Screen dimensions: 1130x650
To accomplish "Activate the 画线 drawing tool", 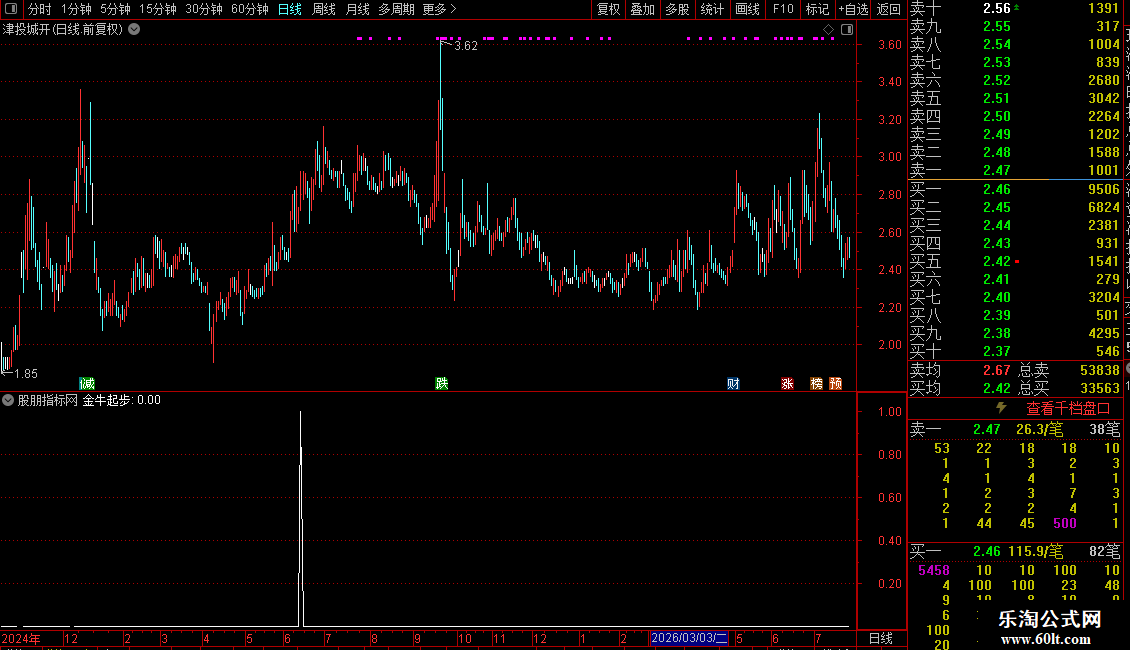I will pos(747,9).
